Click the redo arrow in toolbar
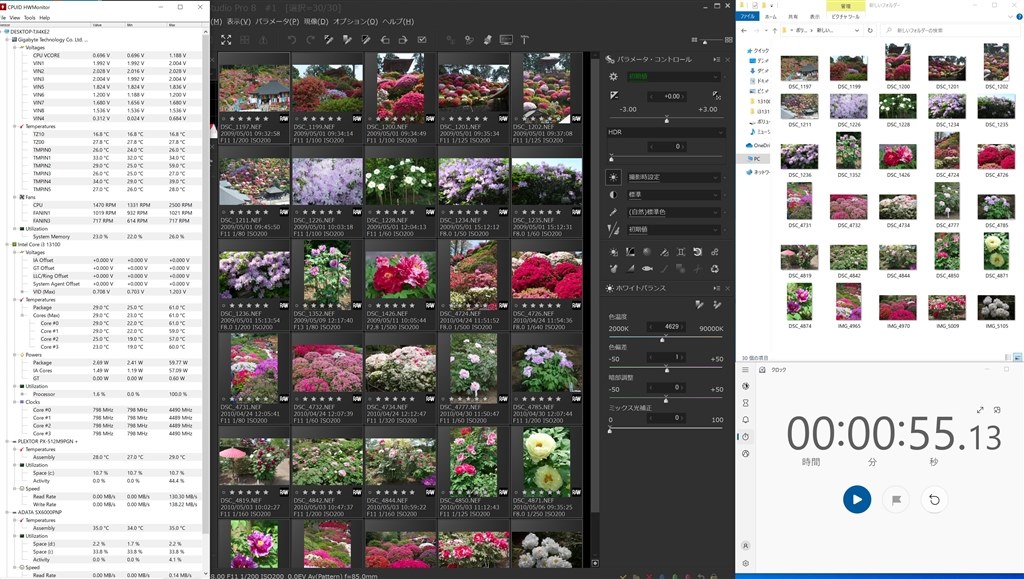This screenshot has width=1024, height=579. 311,40
